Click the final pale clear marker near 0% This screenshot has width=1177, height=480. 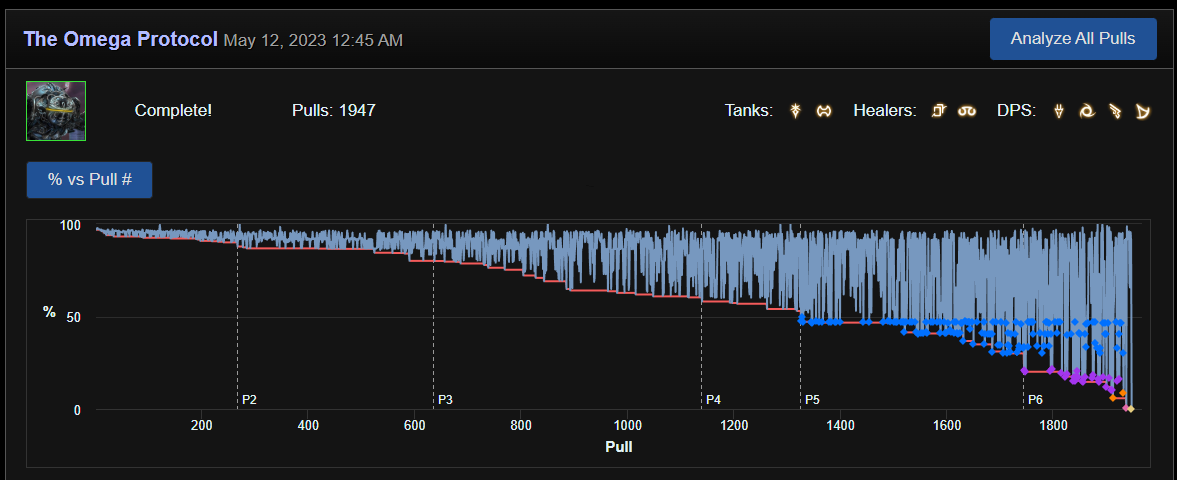click(1130, 409)
